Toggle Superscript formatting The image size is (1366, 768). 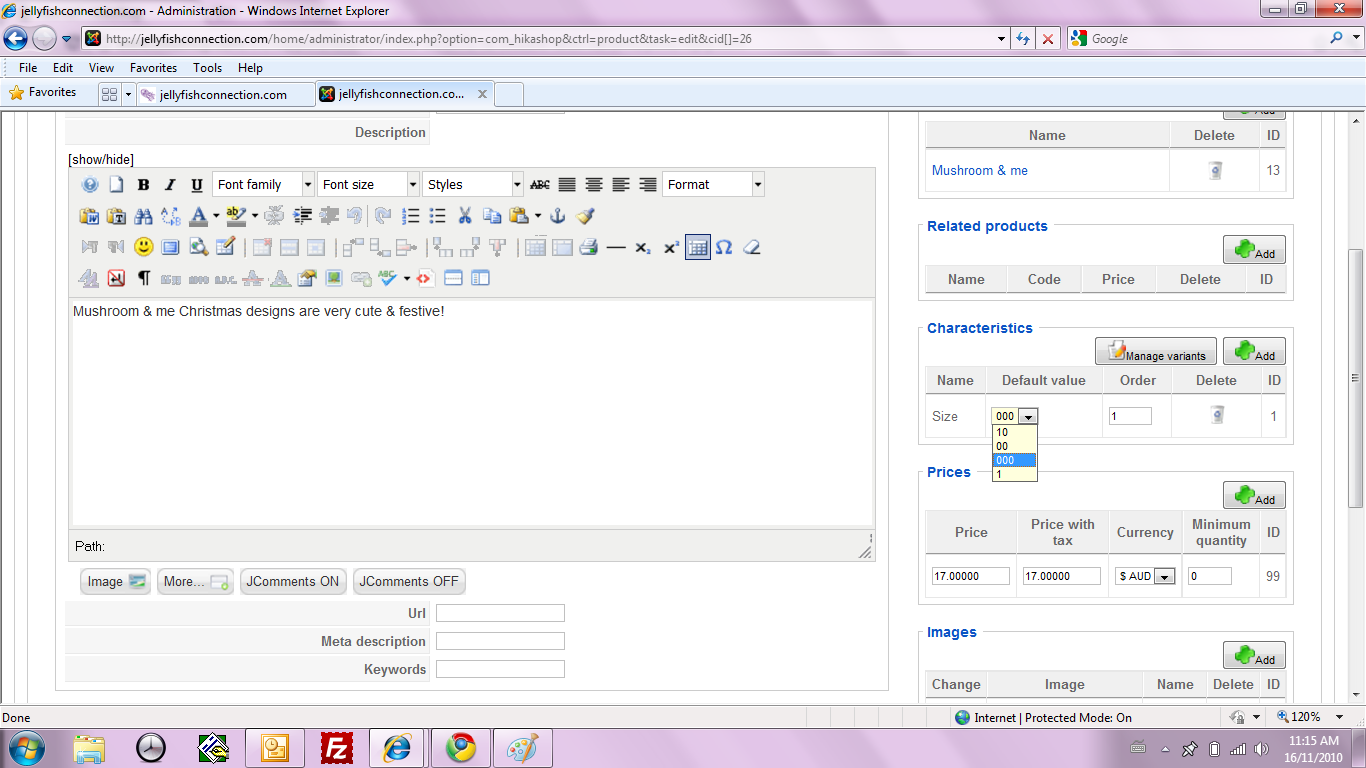pos(671,247)
